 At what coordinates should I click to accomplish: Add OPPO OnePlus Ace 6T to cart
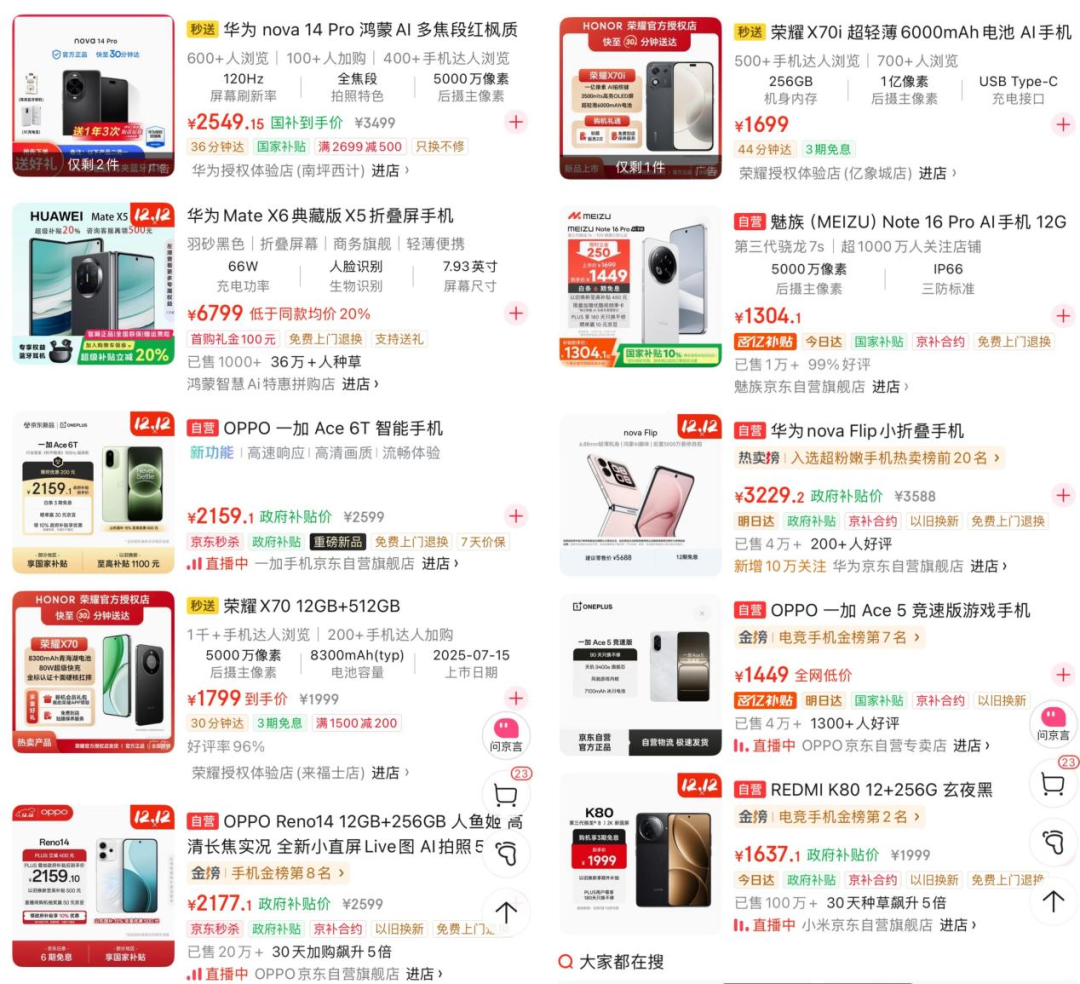516,516
